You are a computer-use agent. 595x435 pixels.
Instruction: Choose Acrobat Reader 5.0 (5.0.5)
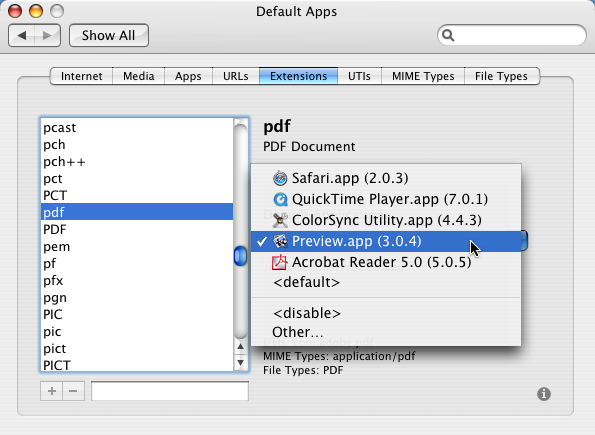tap(386, 262)
